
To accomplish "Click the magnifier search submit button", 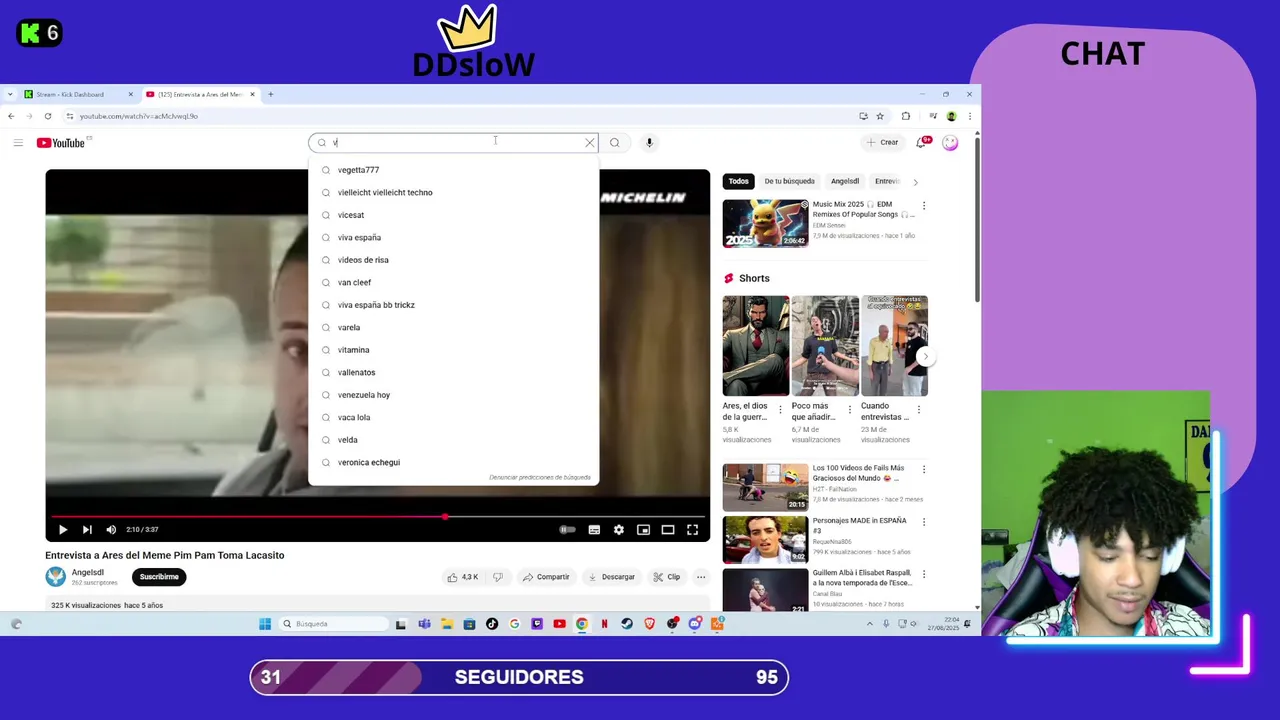I will click(614, 143).
